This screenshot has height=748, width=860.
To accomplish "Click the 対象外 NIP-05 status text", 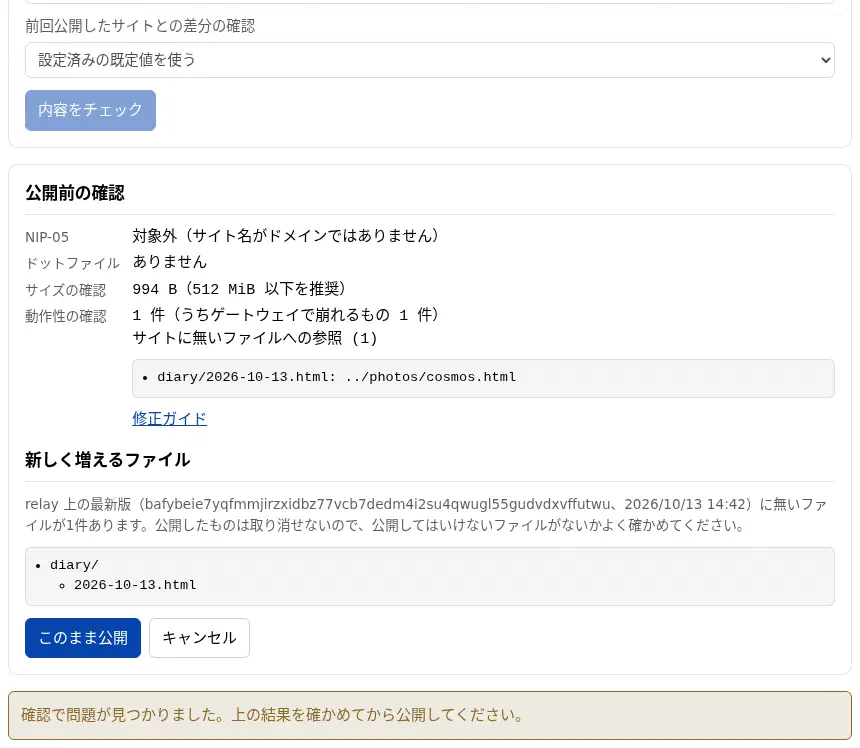I will (285, 236).
